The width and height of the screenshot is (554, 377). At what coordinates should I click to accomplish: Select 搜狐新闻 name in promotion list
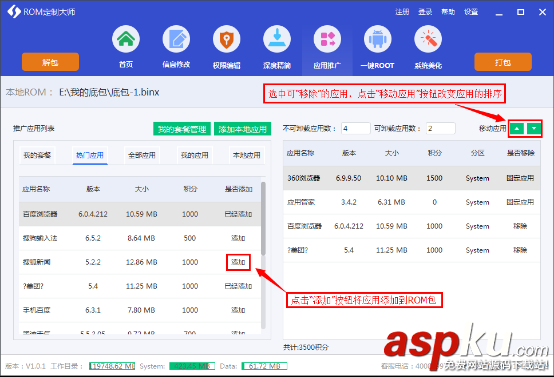[x=36, y=262]
